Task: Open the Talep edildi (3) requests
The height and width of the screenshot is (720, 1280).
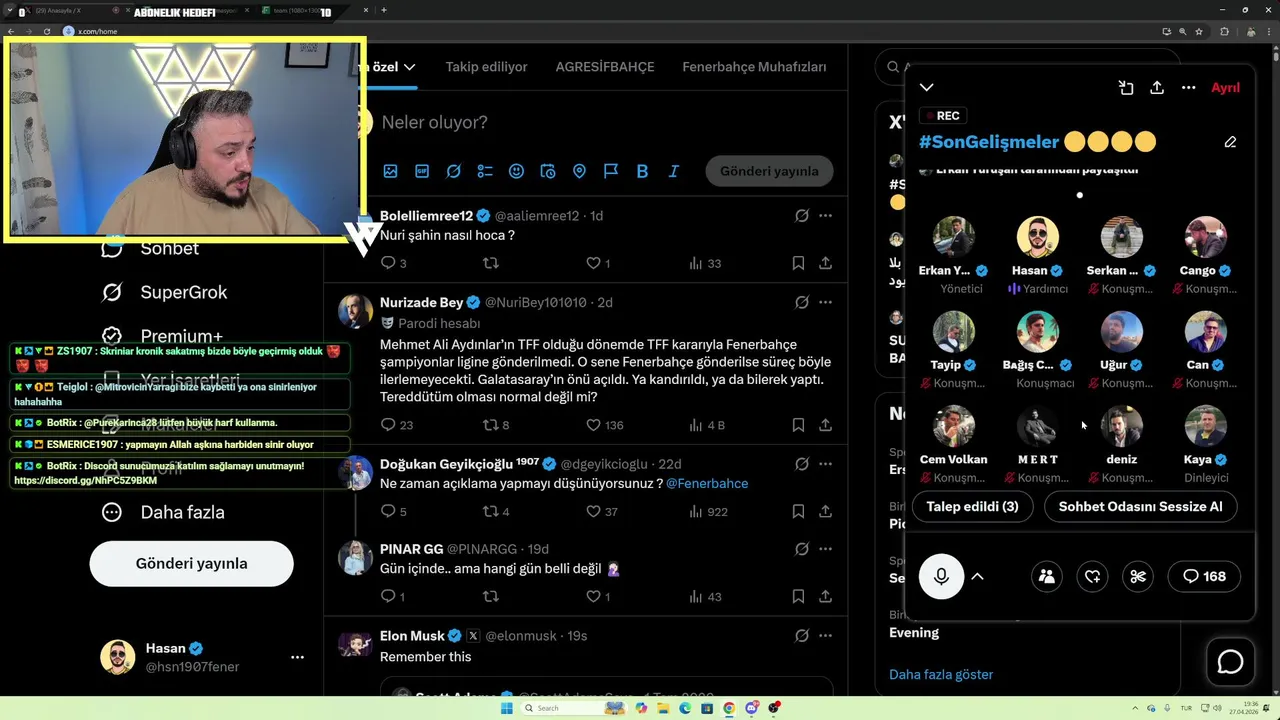Action: (972, 507)
